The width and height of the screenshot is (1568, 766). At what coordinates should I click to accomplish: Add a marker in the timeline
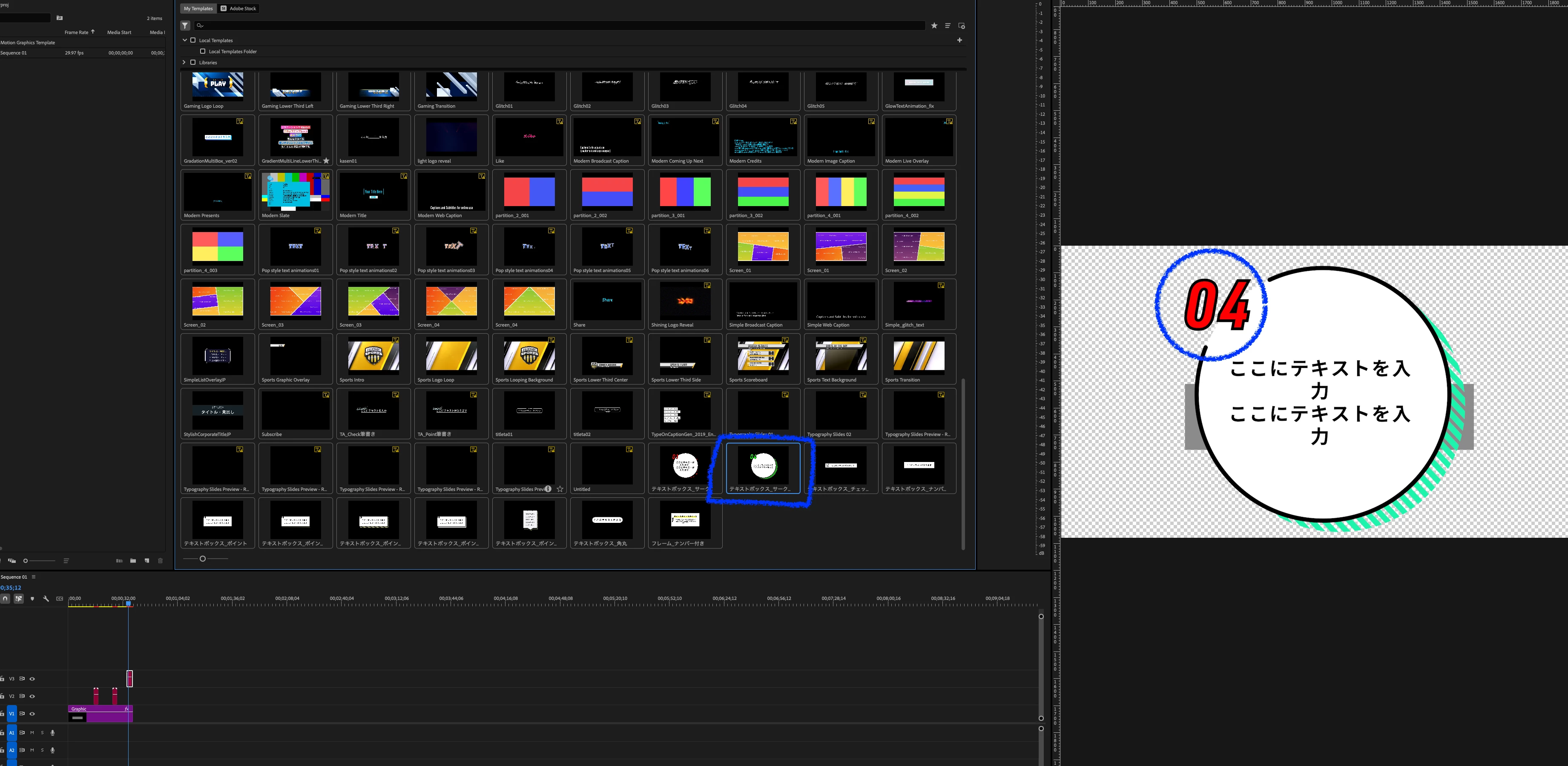click(32, 599)
